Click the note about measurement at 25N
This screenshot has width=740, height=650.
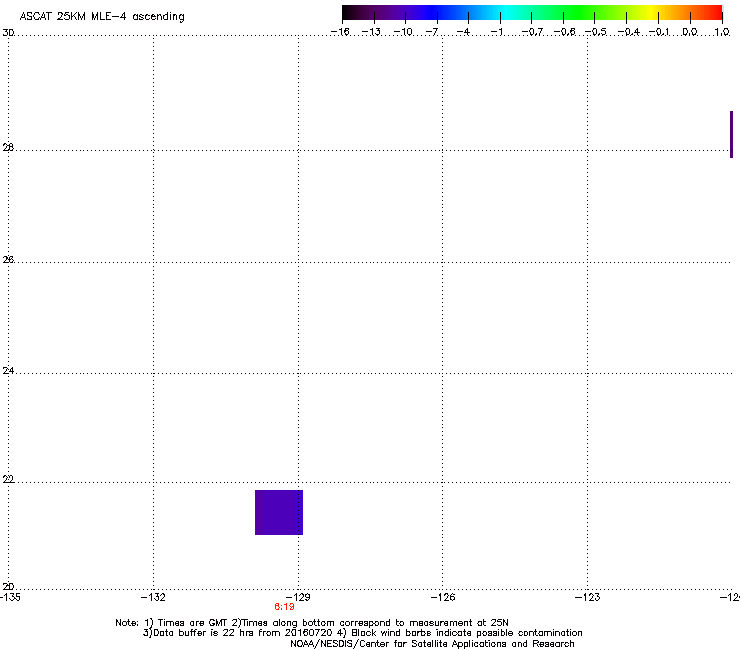point(370,623)
